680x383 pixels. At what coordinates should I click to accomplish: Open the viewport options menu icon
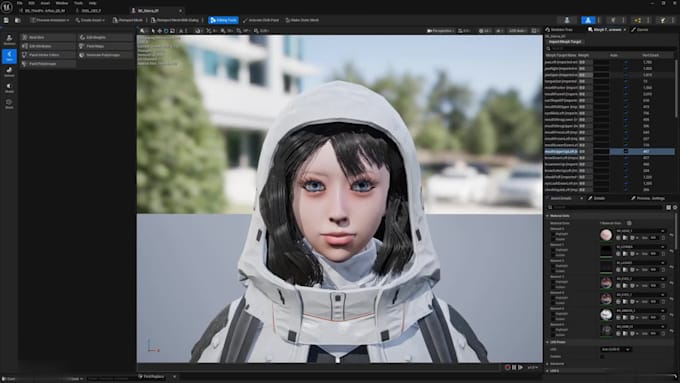point(142,31)
